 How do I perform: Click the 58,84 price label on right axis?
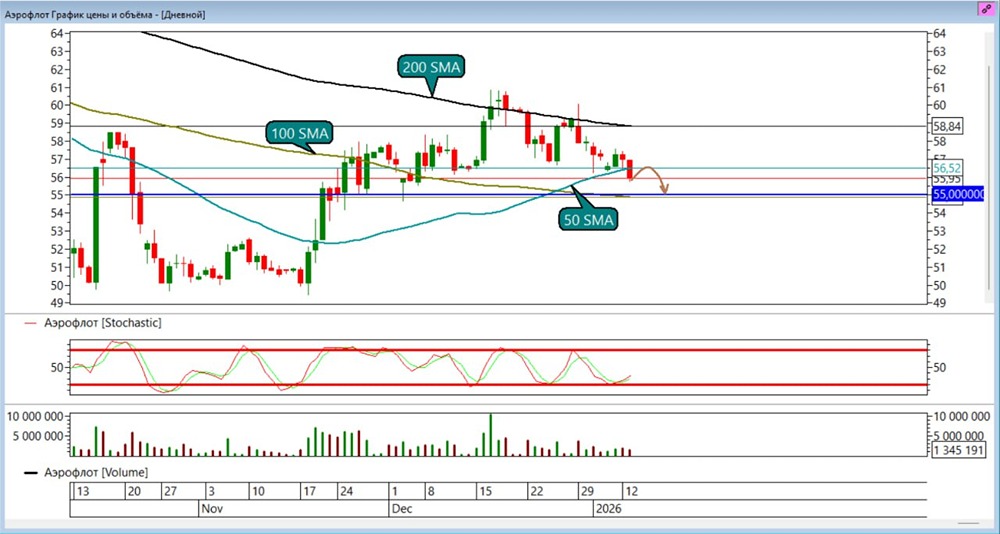946,126
